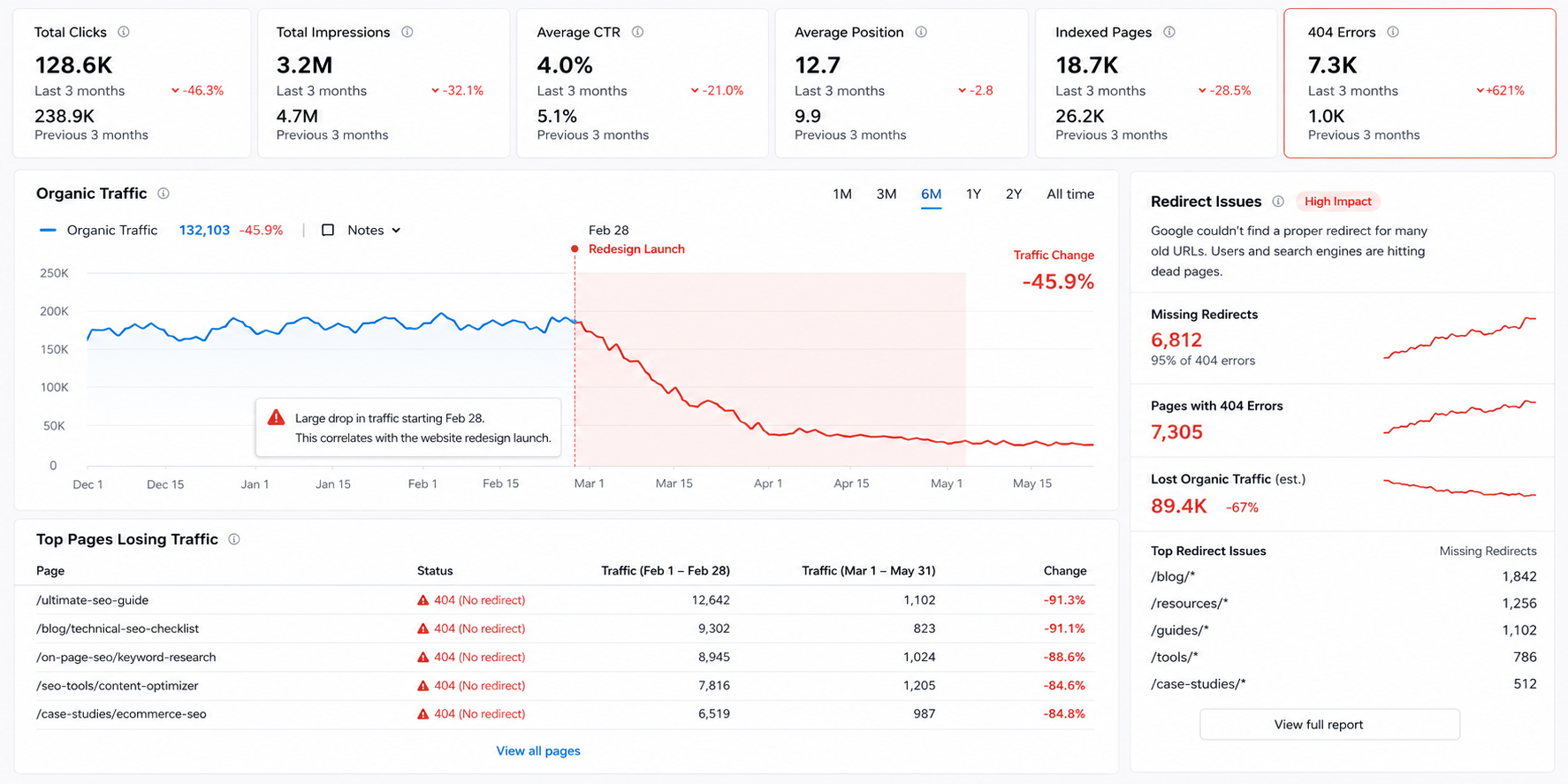Viewport: 1568px width, 784px height.
Task: Expand the Notes dropdown arrow
Action: pyautogui.click(x=396, y=230)
